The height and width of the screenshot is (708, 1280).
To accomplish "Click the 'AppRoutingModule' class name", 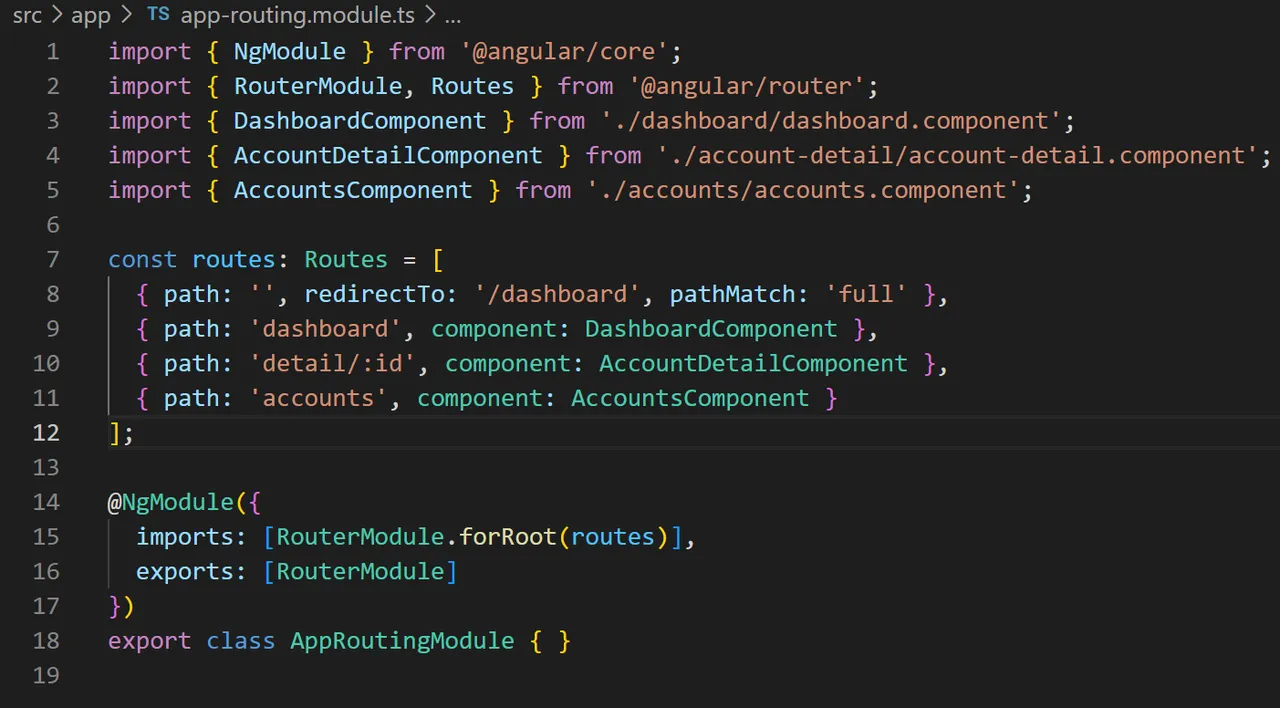I will [x=402, y=640].
